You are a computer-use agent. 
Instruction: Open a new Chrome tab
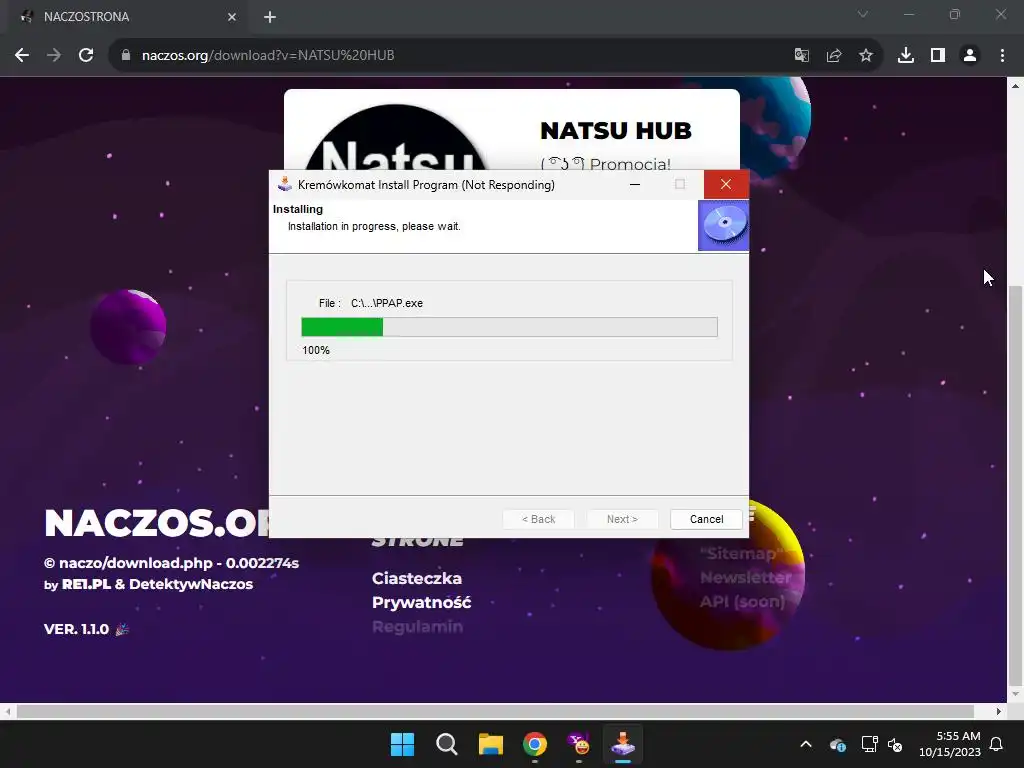(x=270, y=17)
